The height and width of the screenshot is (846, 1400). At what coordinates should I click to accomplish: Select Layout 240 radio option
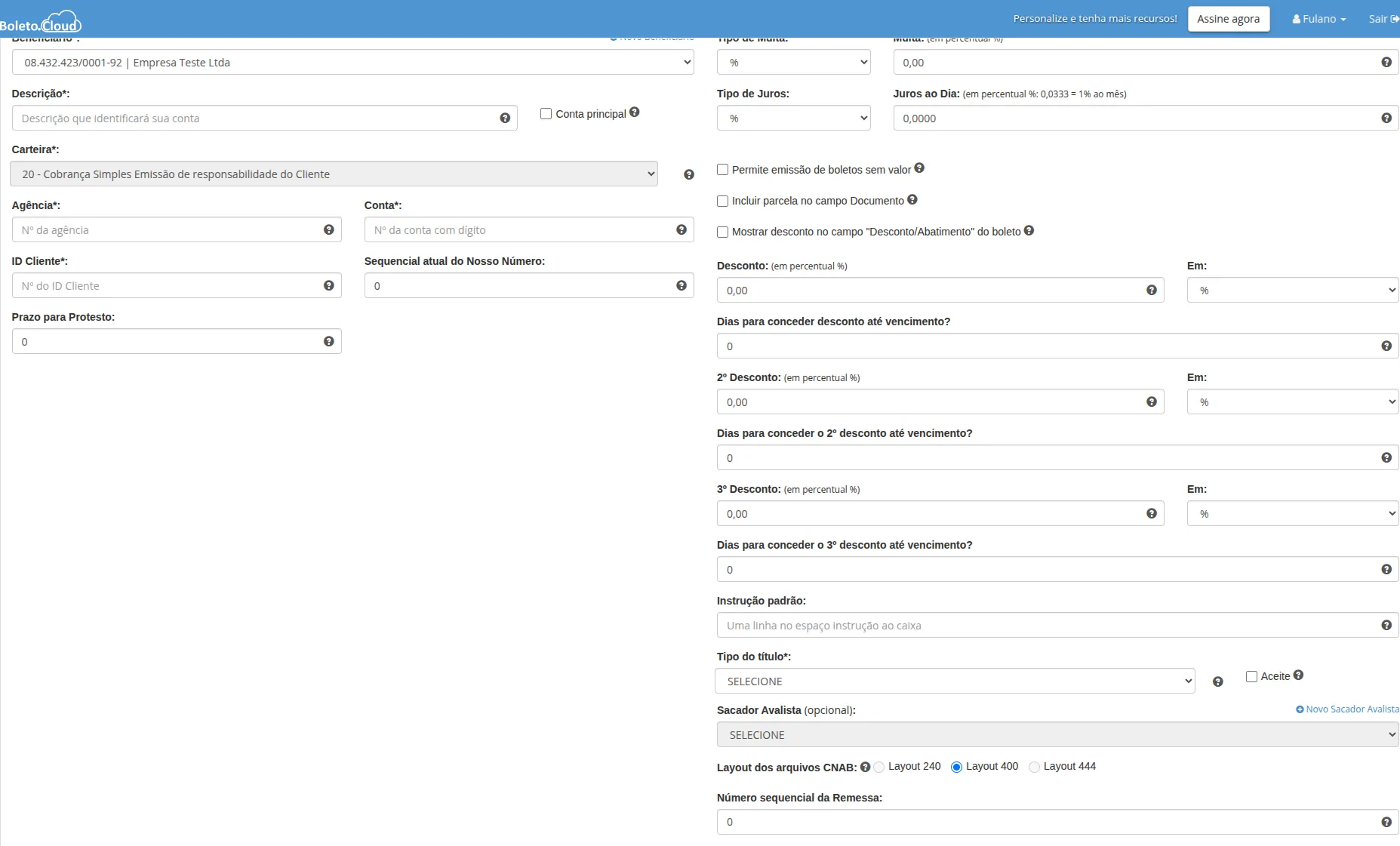pyautogui.click(x=879, y=768)
